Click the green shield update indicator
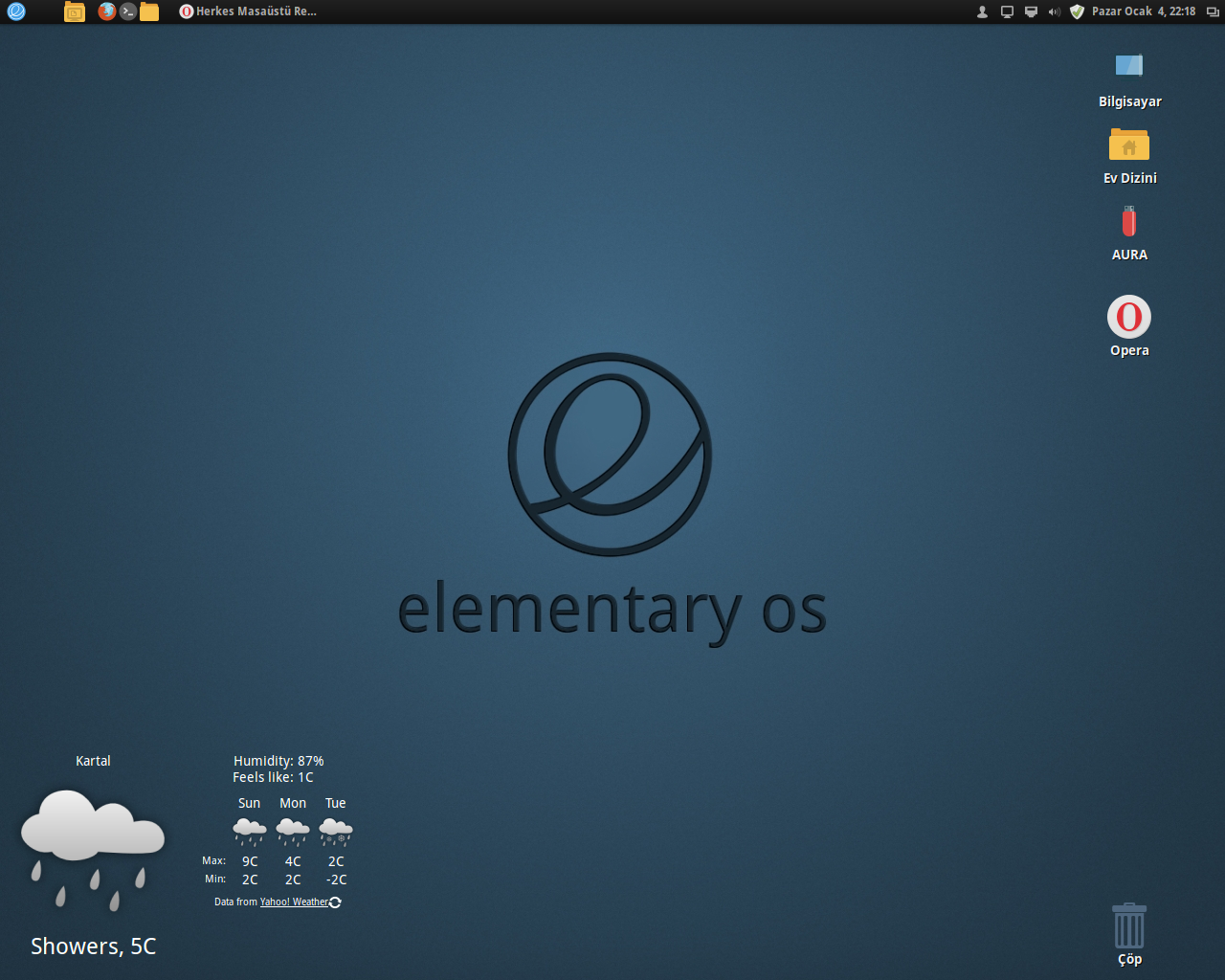This screenshot has width=1225, height=980. tap(1077, 11)
